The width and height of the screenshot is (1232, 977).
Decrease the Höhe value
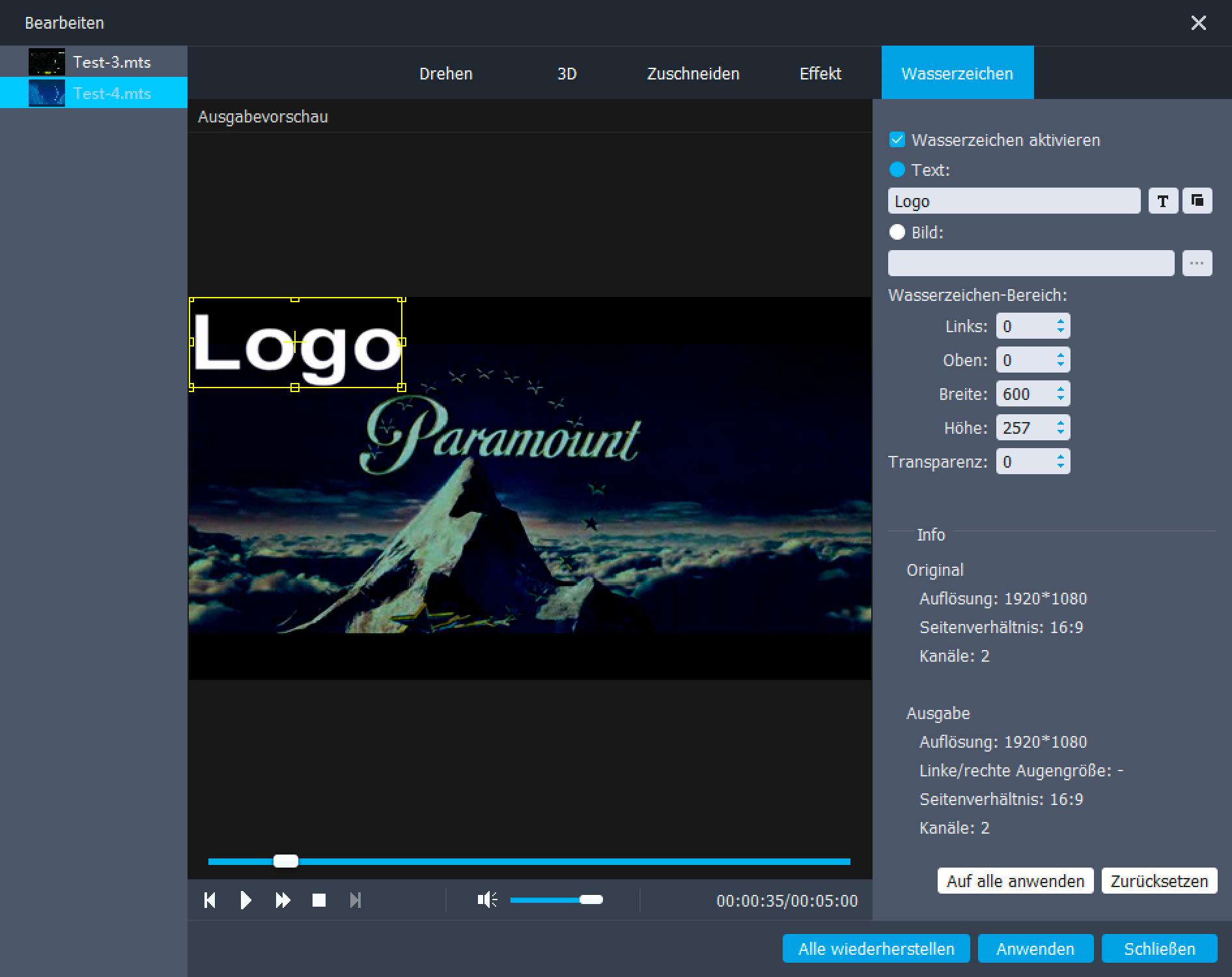click(1061, 432)
